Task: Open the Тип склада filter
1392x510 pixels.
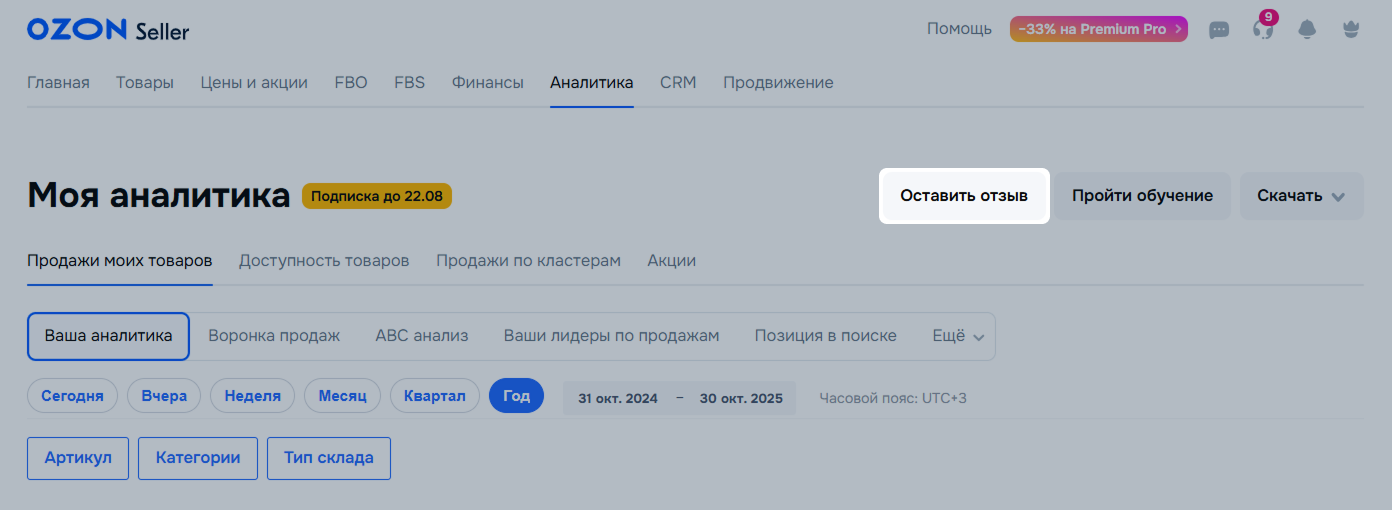Action: (328, 458)
